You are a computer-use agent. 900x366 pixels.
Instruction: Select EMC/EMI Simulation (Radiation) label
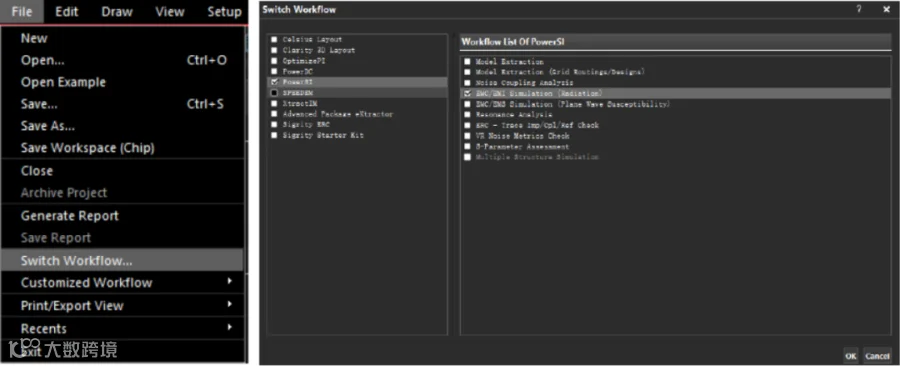[538, 93]
